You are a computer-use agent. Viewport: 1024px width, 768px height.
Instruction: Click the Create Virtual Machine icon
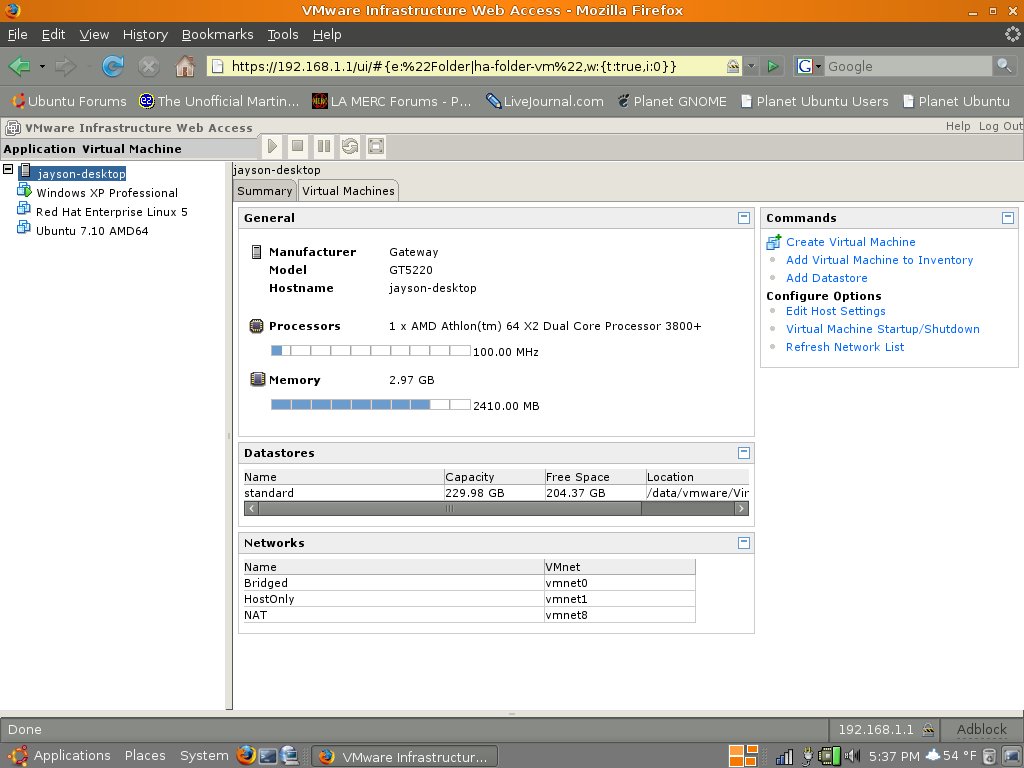click(x=773, y=242)
